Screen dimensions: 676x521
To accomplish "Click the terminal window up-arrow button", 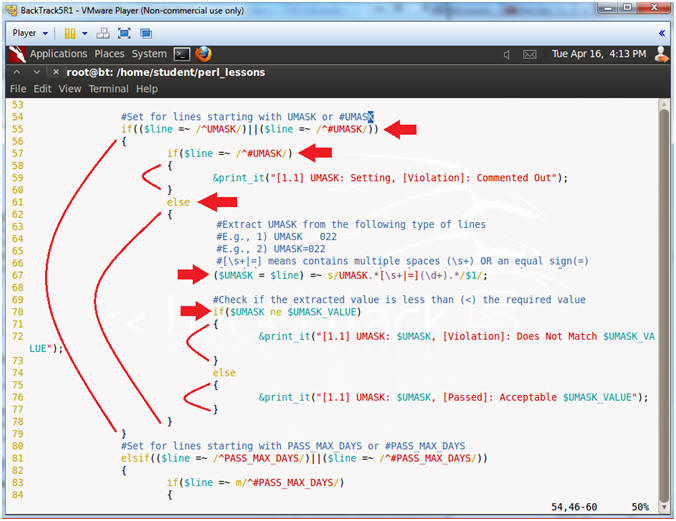I will (17, 72).
